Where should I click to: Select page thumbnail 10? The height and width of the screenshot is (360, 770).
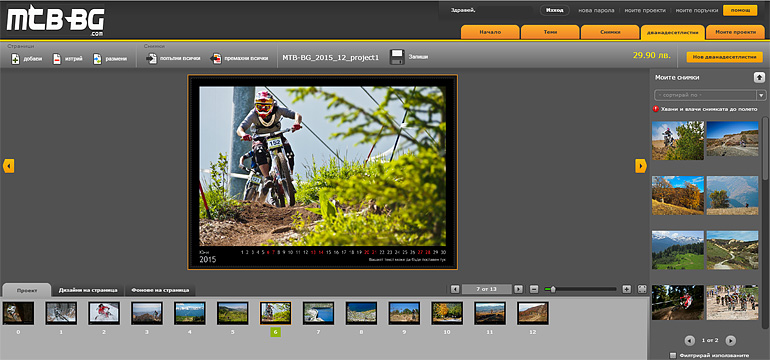coord(447,313)
